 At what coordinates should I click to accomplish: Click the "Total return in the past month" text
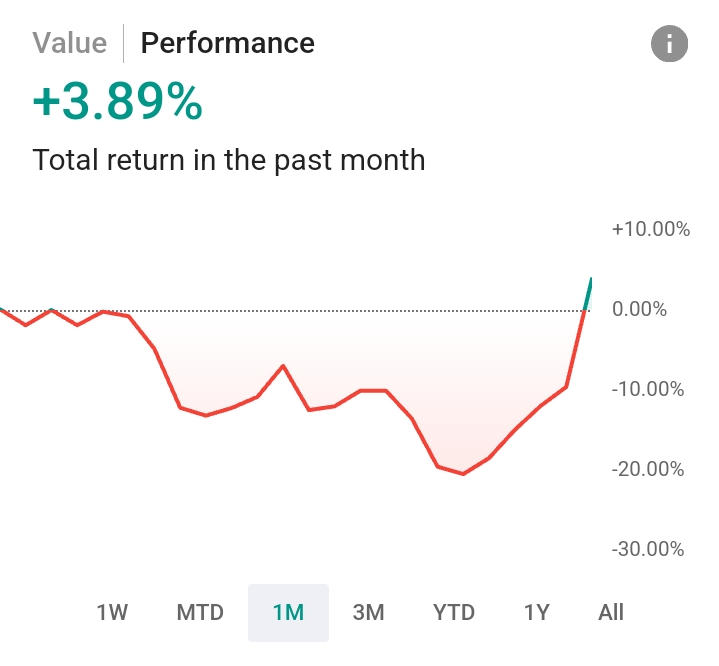pos(229,160)
